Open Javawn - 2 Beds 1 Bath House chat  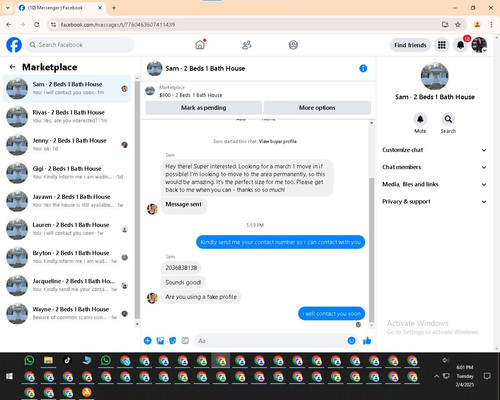click(67, 201)
